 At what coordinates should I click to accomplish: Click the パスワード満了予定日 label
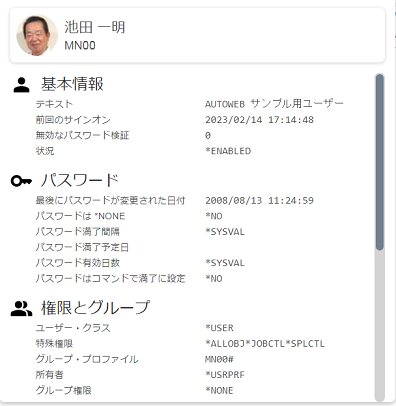pyautogui.click(x=82, y=247)
